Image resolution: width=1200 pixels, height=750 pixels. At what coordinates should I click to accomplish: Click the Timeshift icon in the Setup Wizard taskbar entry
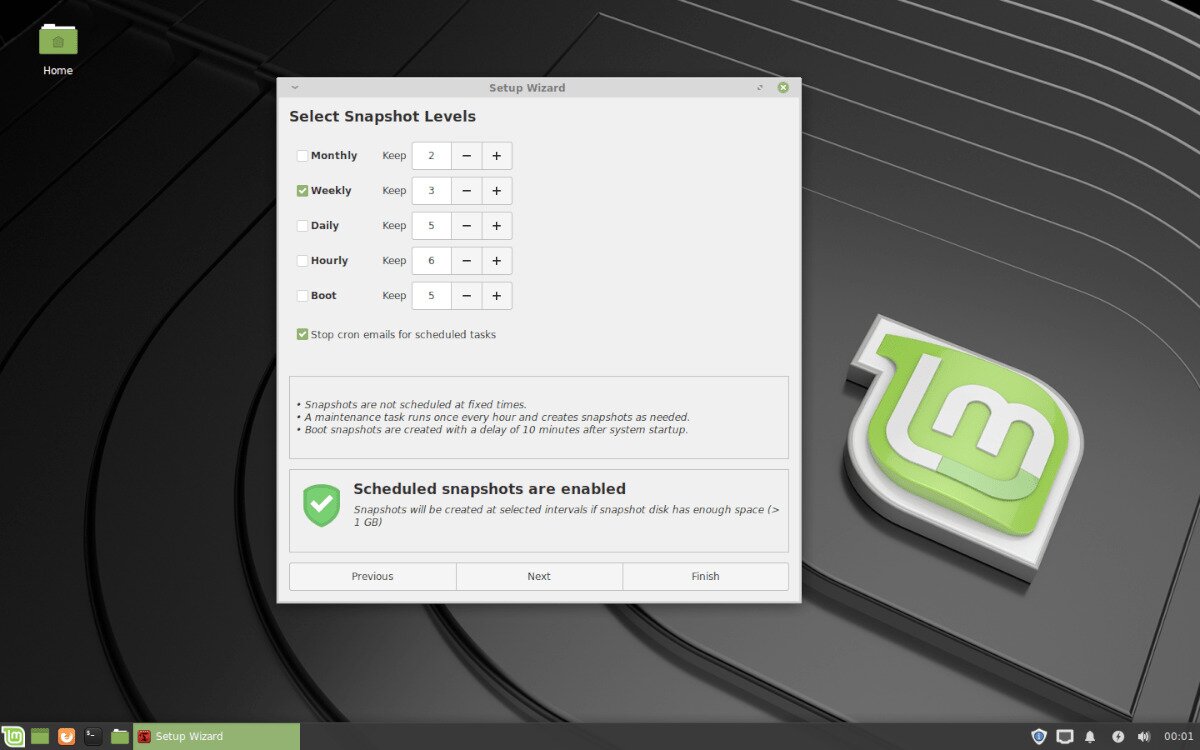tap(144, 736)
